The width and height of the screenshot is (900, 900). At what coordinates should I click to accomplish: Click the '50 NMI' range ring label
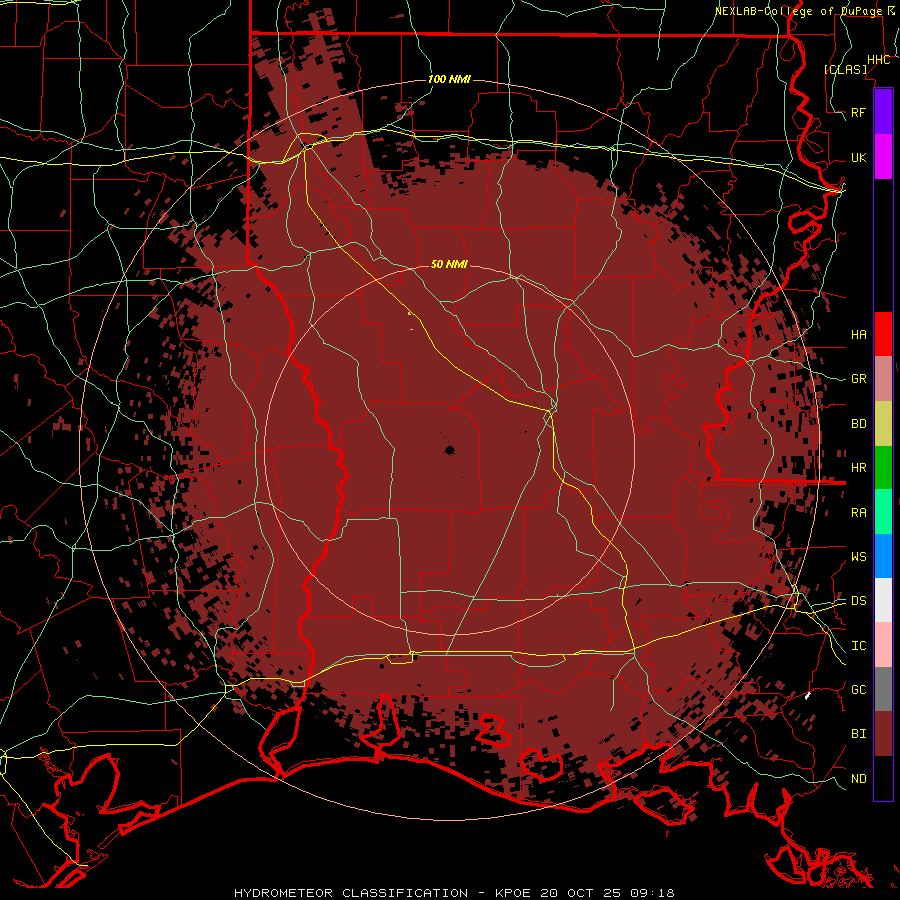[x=449, y=264]
